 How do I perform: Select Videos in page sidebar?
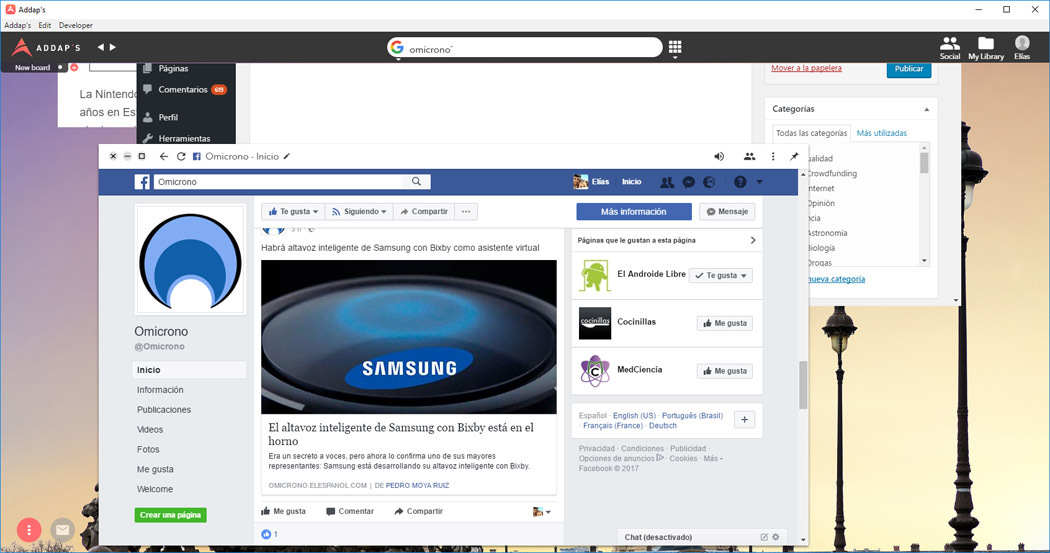[x=150, y=429]
